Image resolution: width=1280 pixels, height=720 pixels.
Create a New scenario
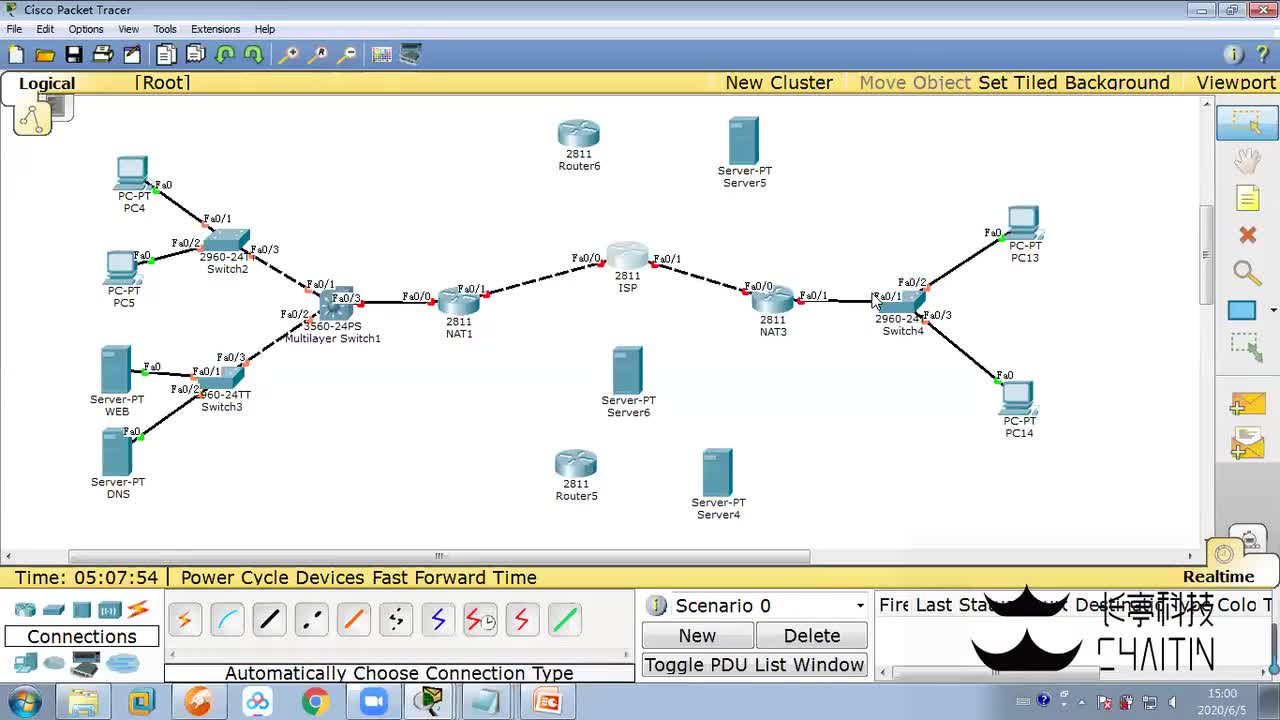tap(697, 636)
